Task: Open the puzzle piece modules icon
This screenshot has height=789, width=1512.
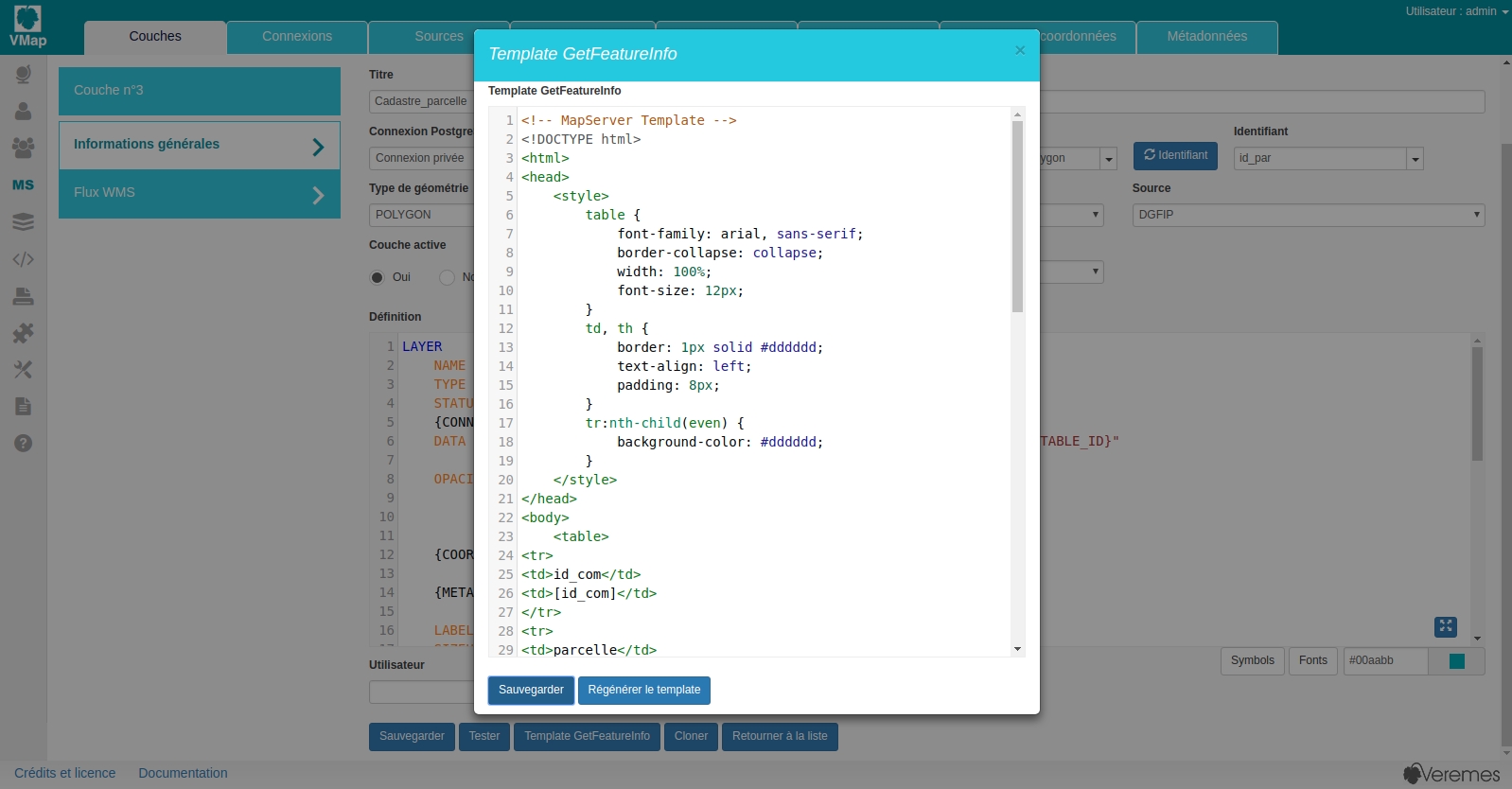Action: (x=24, y=333)
